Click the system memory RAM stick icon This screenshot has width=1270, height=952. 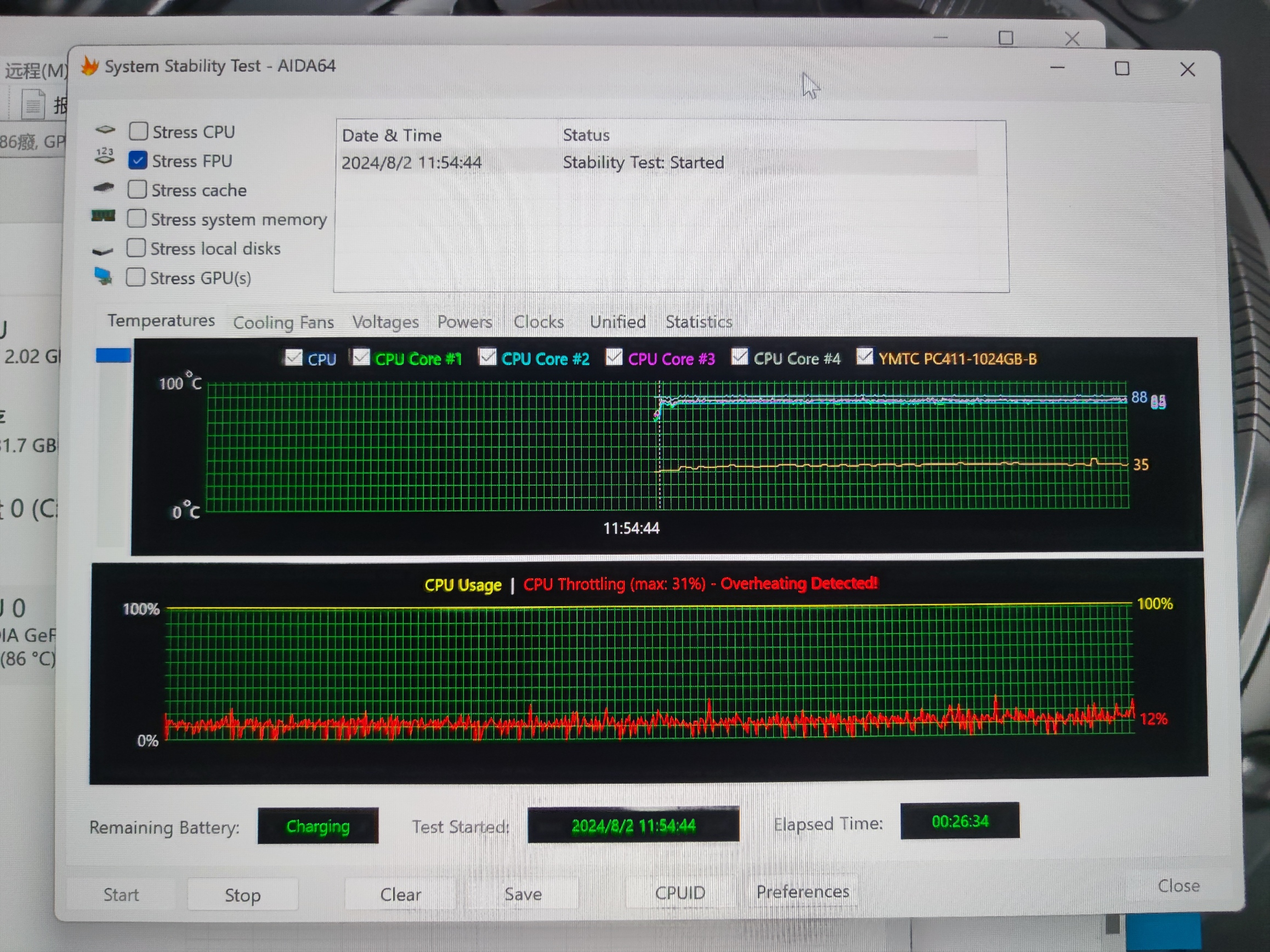[x=103, y=216]
